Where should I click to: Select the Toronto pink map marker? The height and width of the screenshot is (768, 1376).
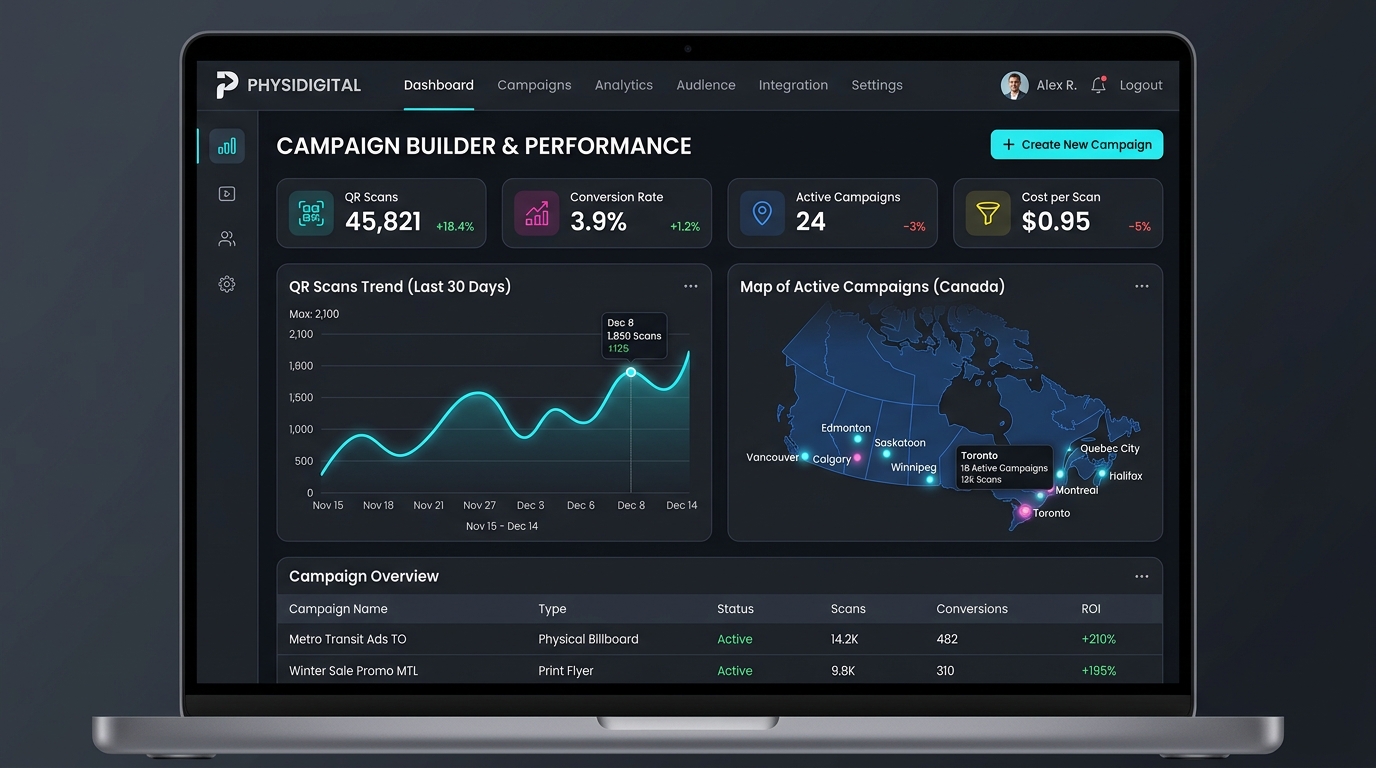[x=1024, y=511]
